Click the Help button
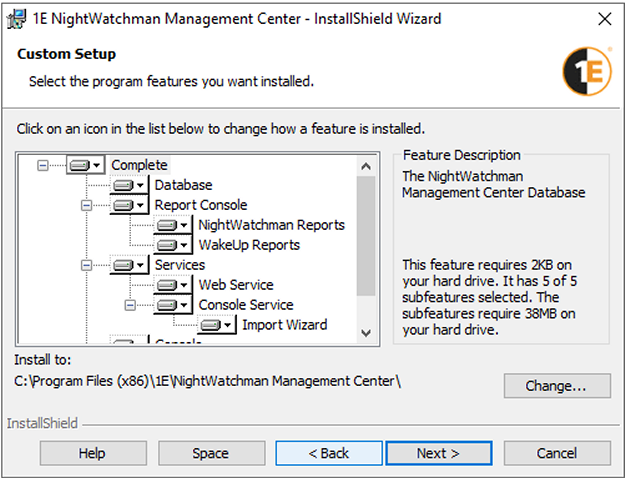This screenshot has height=478, width=625. pyautogui.click(x=92, y=453)
